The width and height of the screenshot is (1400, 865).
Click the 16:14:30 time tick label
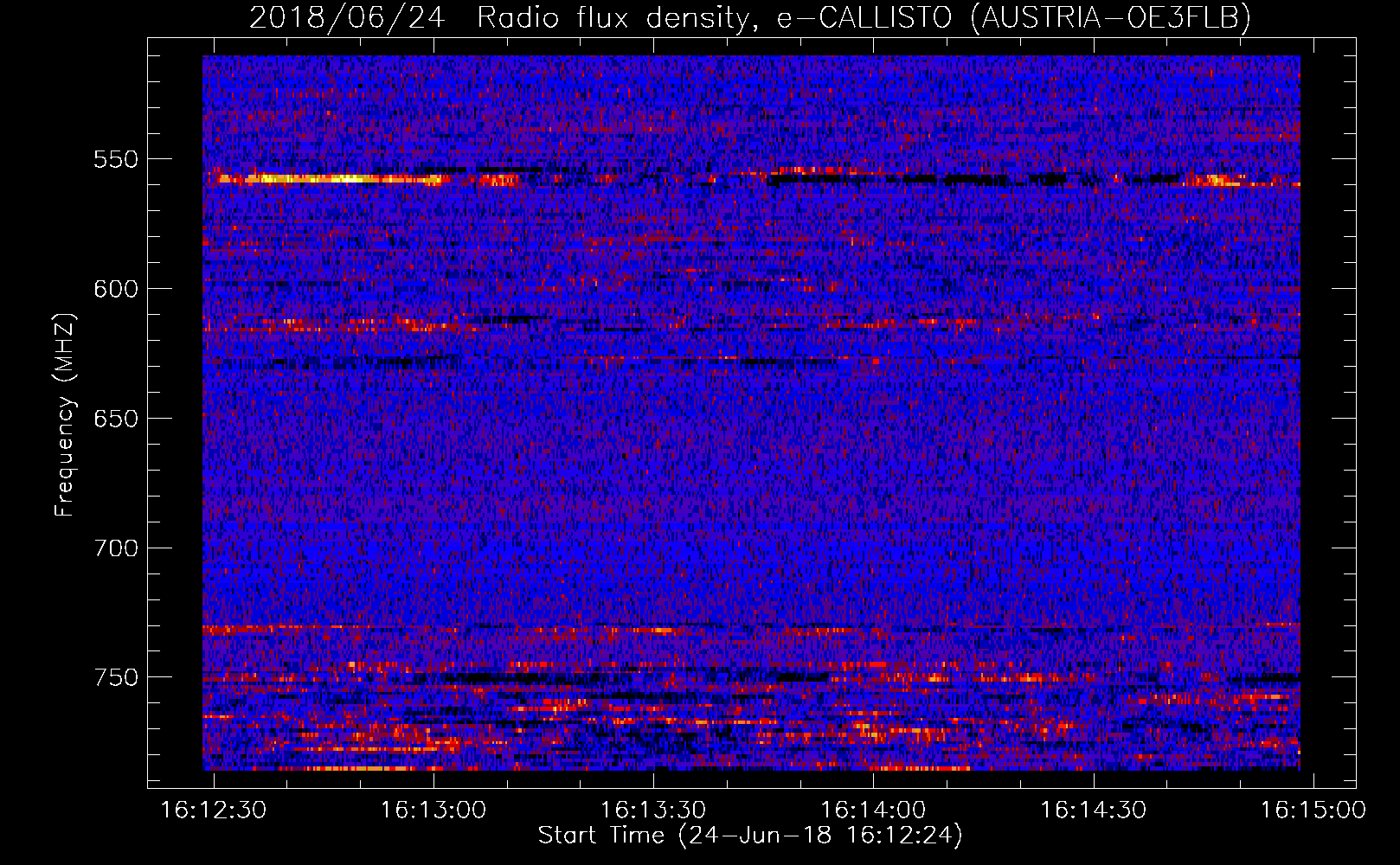point(1093,811)
